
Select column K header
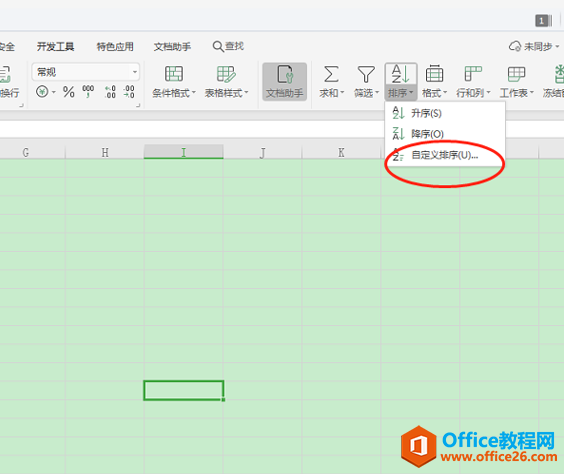[341, 152]
